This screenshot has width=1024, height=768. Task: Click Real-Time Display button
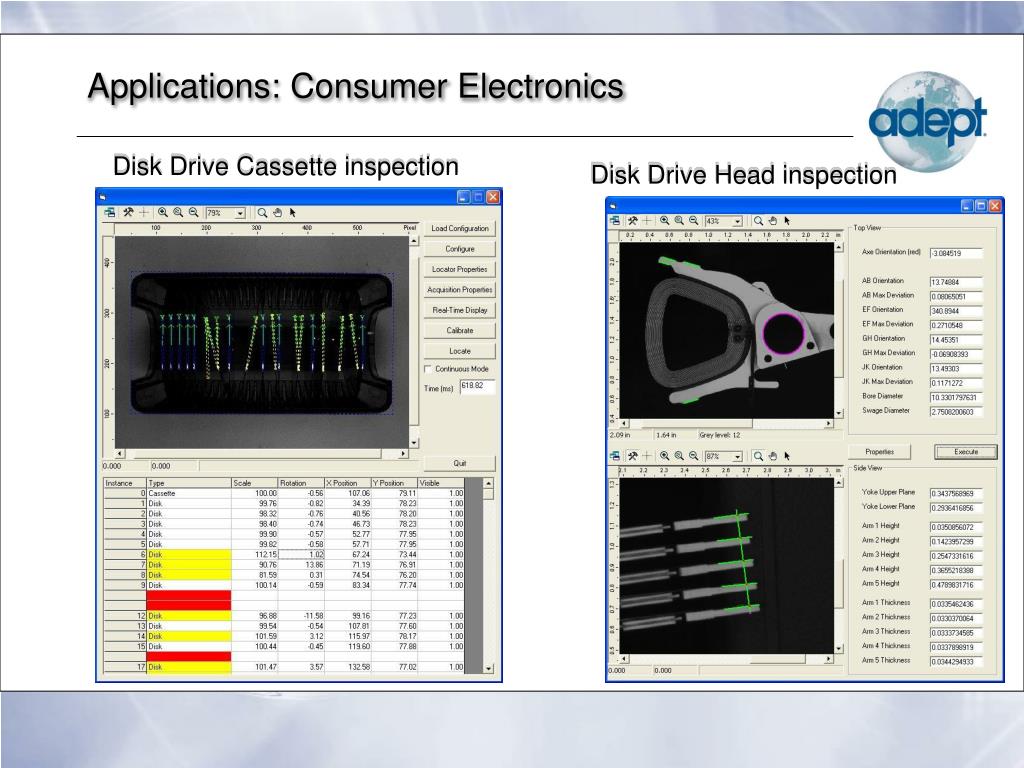point(460,310)
